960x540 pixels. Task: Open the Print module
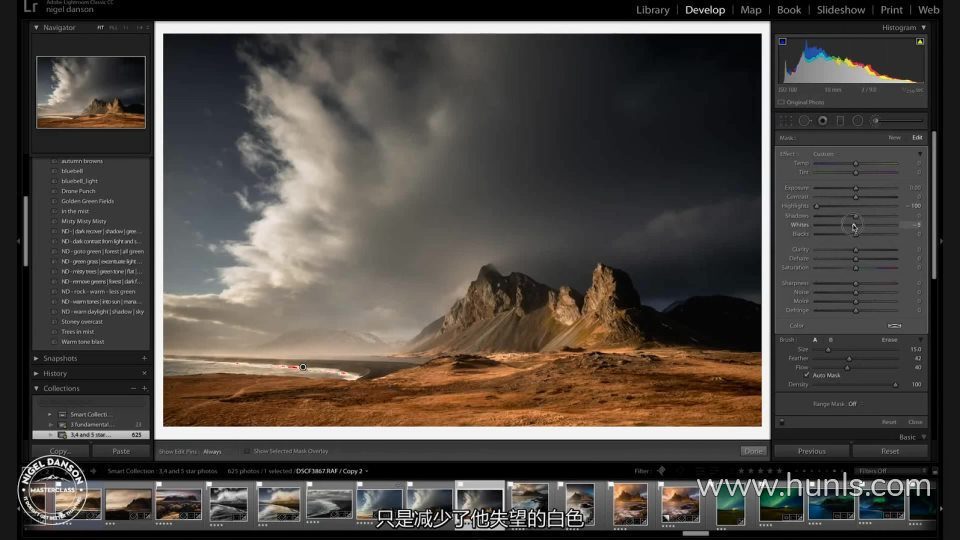point(891,10)
